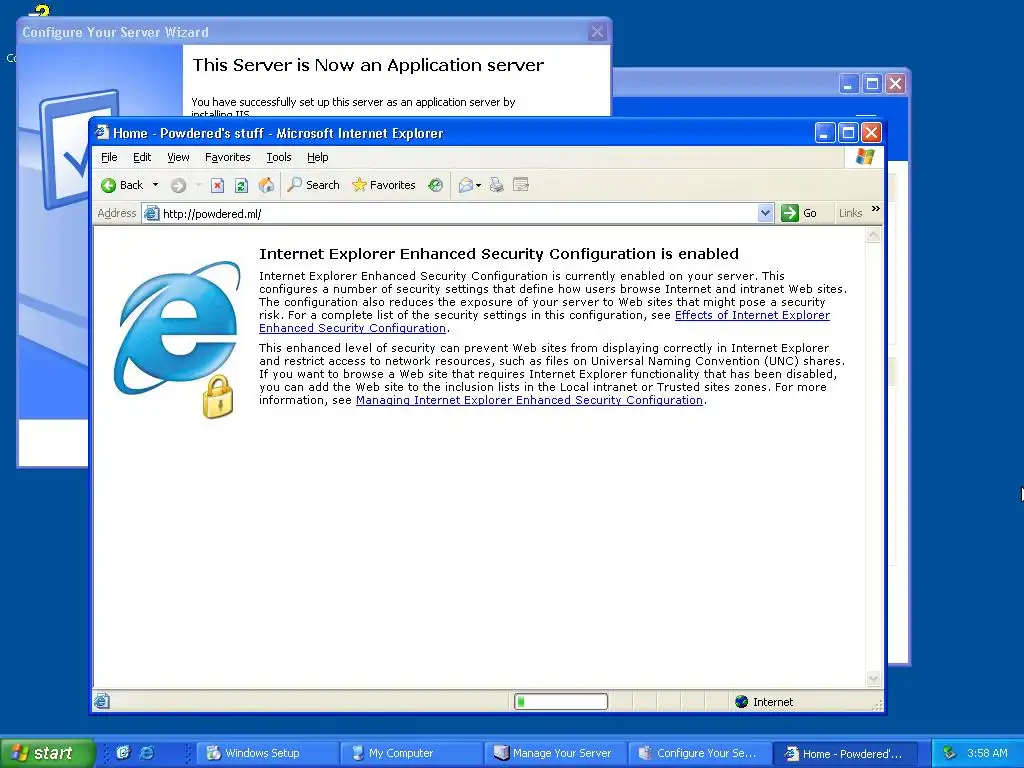Click the Internet zone globe in status bar

pos(741,702)
